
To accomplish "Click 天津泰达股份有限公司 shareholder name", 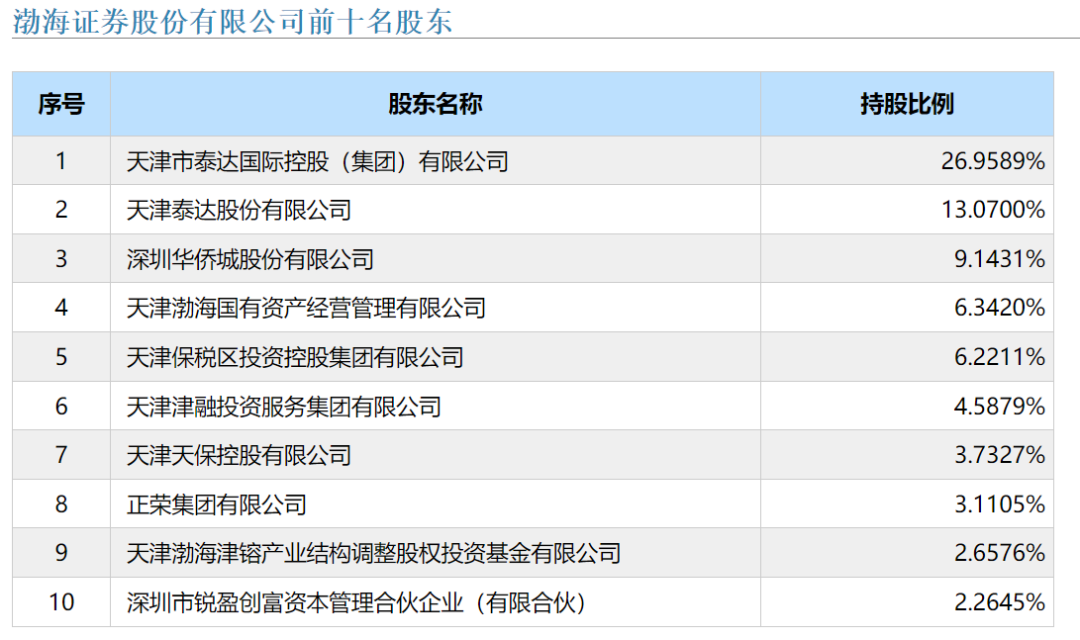I will pyautogui.click(x=239, y=209).
